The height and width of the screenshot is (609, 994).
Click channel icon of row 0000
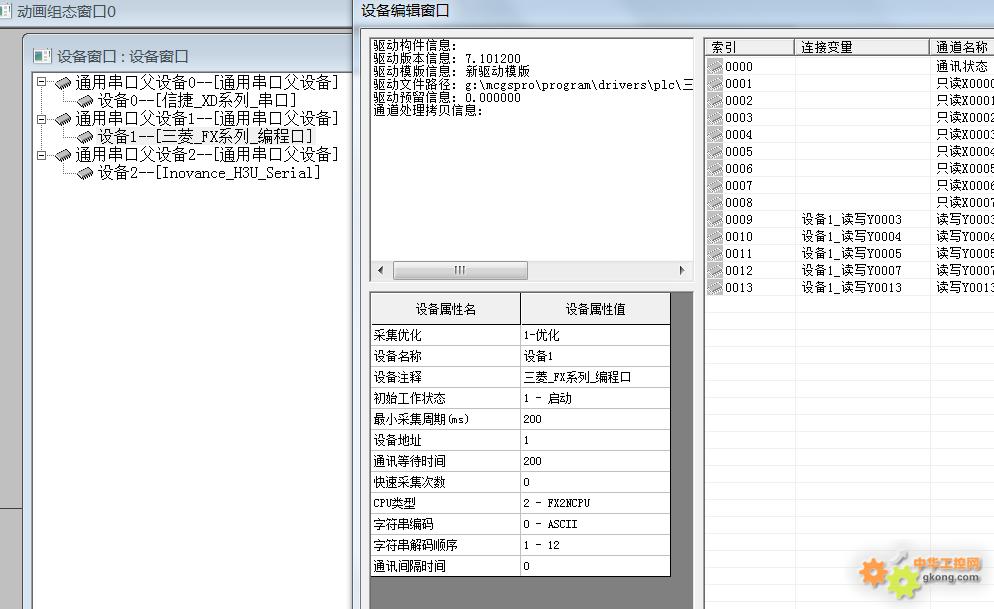(715, 66)
